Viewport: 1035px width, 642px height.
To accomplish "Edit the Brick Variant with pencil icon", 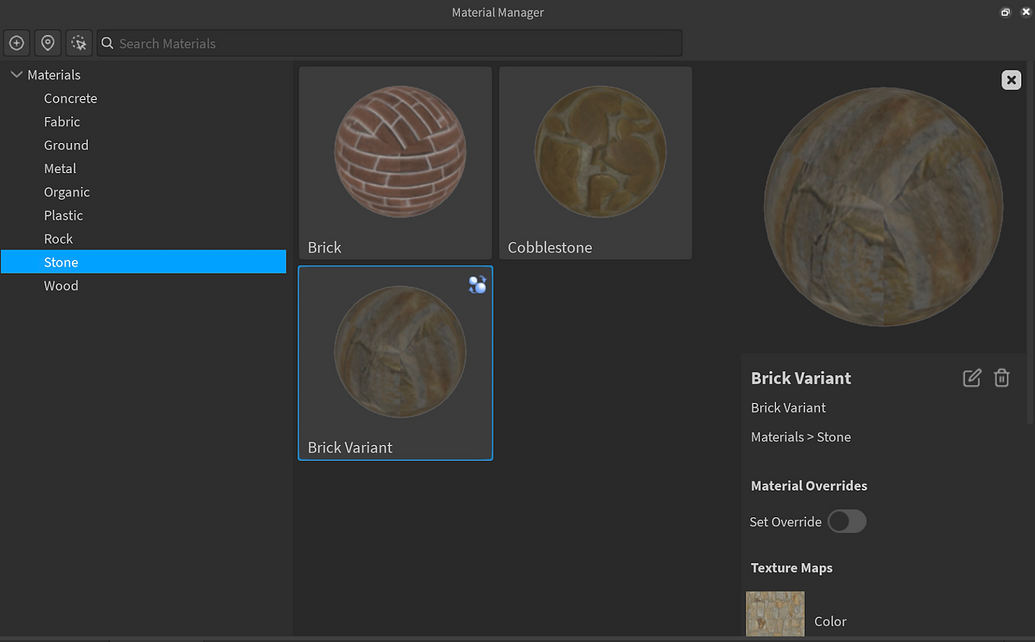I will coord(971,378).
